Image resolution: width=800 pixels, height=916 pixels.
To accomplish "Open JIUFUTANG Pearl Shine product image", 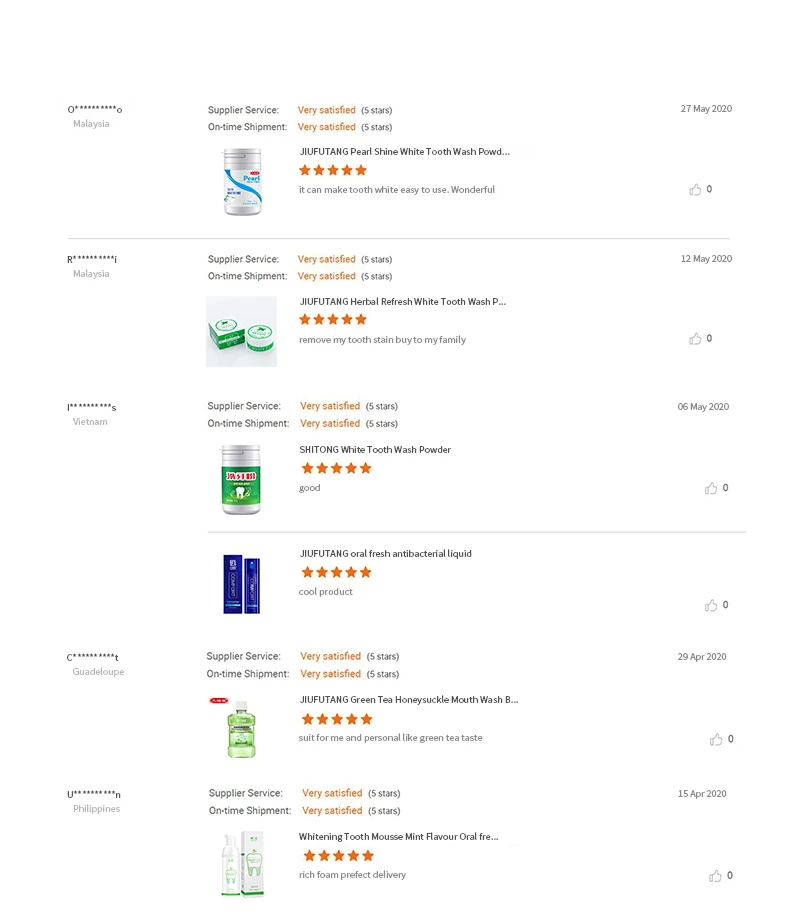I will [242, 182].
